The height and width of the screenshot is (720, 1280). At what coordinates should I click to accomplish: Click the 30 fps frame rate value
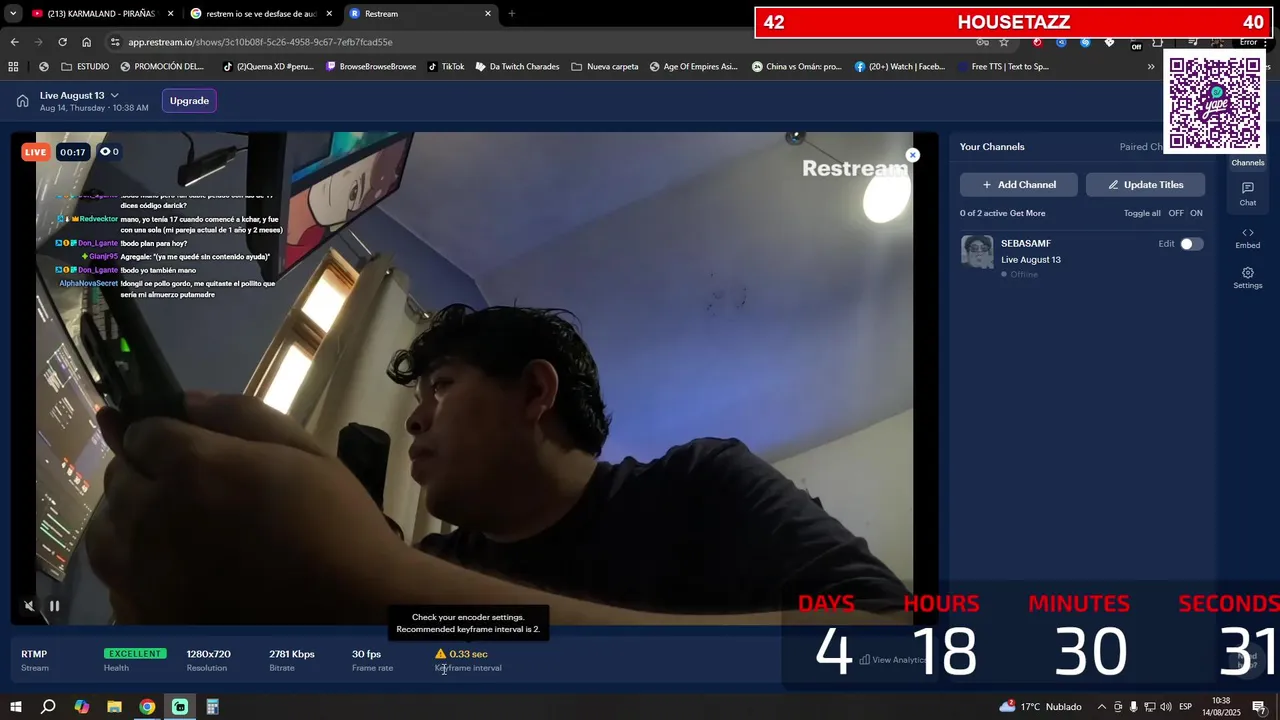coord(366,654)
